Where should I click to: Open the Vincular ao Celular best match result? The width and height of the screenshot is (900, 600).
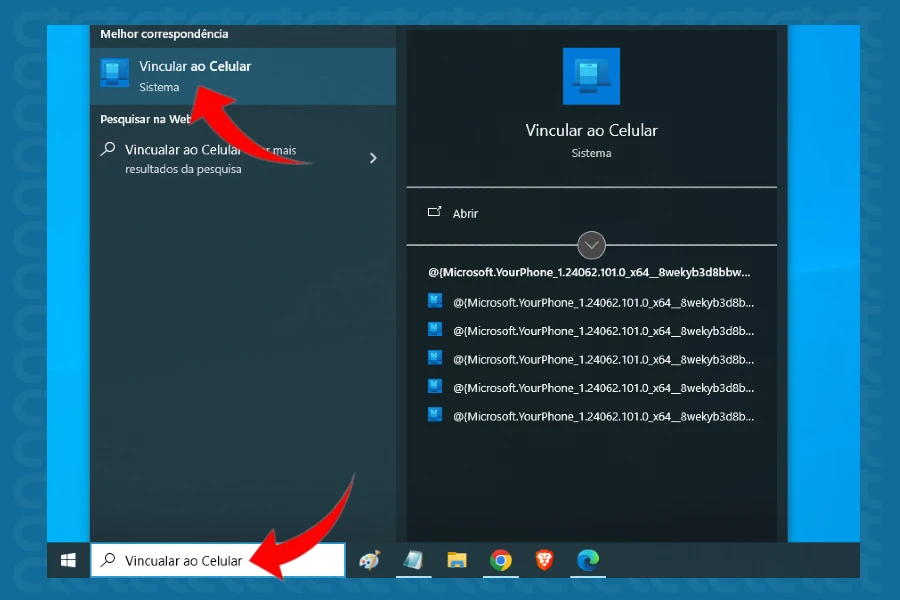(243, 76)
